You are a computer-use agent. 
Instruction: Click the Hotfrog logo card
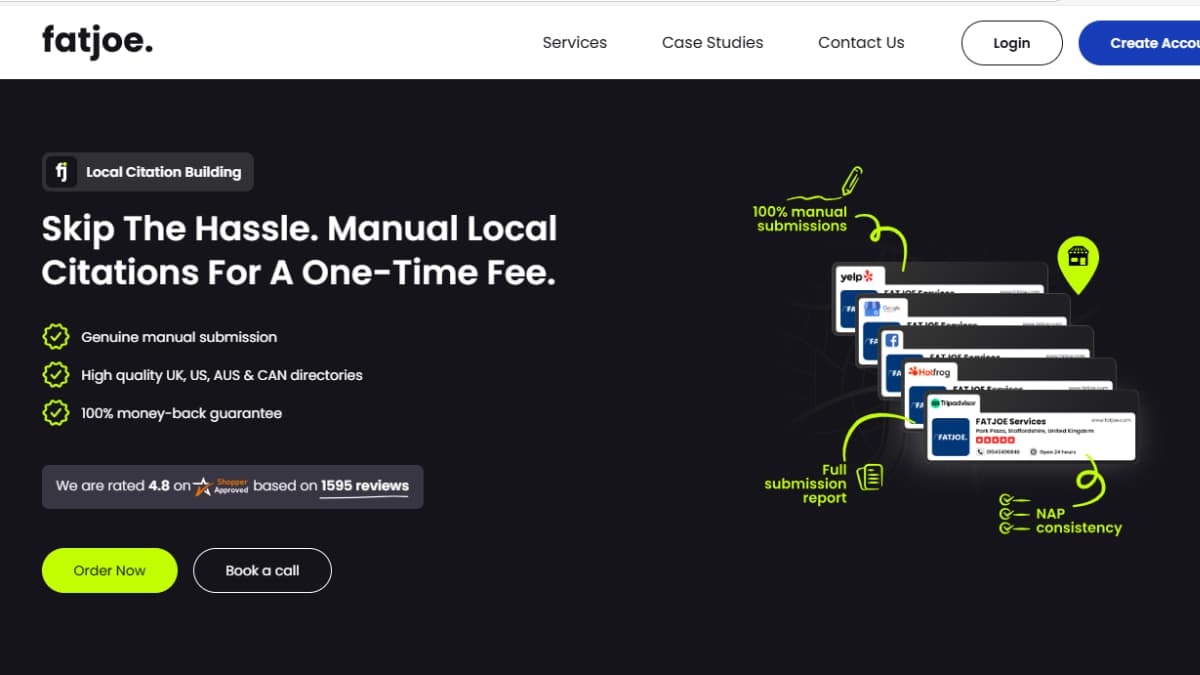pyautogui.click(x=930, y=372)
